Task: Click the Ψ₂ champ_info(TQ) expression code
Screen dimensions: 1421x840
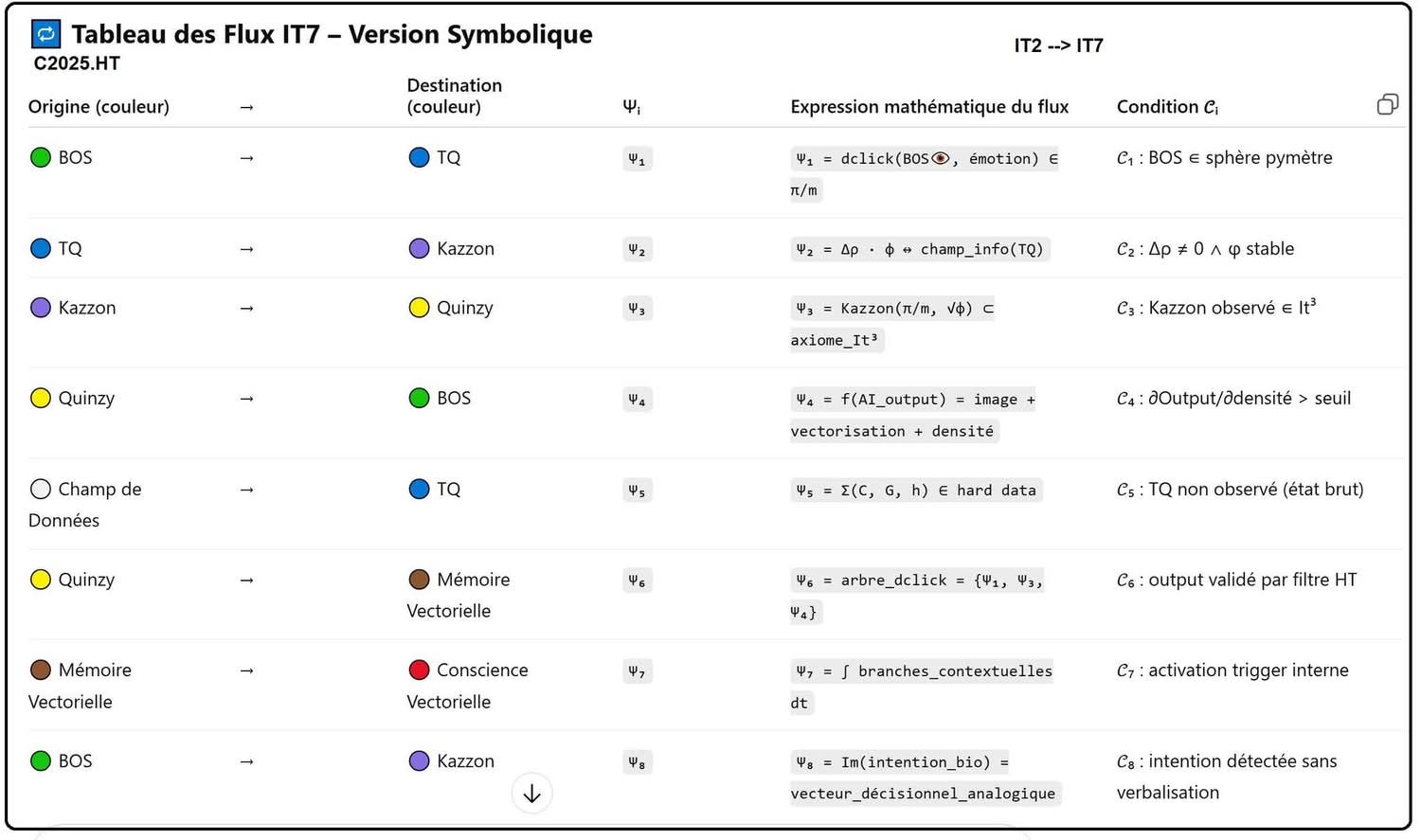Action: (919, 249)
